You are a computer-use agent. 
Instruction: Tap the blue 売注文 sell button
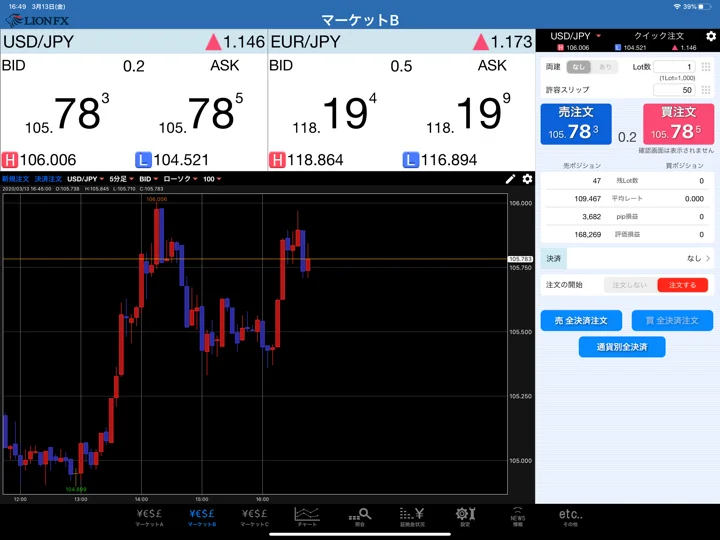coord(576,124)
